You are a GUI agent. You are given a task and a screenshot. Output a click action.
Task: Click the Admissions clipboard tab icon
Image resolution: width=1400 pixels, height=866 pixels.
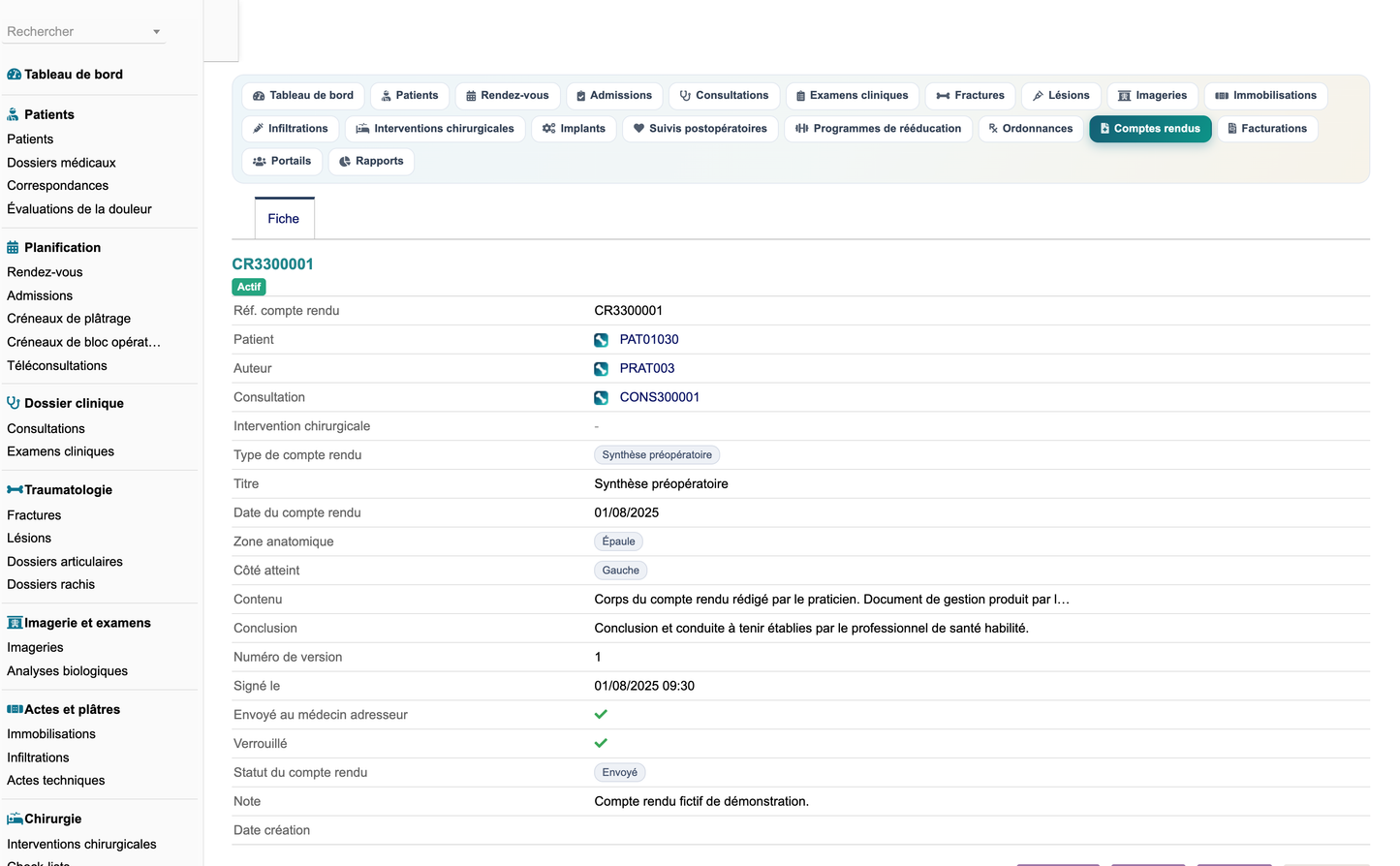[581, 96]
